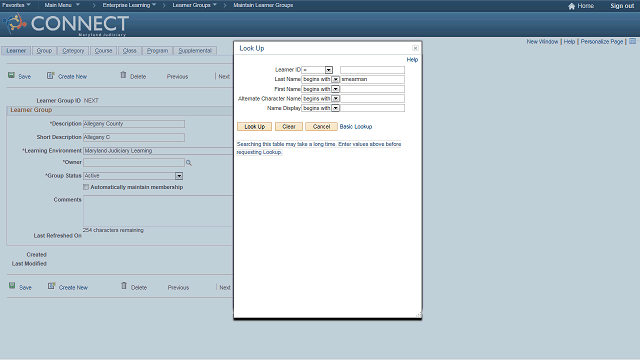The height and width of the screenshot is (360, 640).
Task: Click Sign out
Action: coord(622,6)
